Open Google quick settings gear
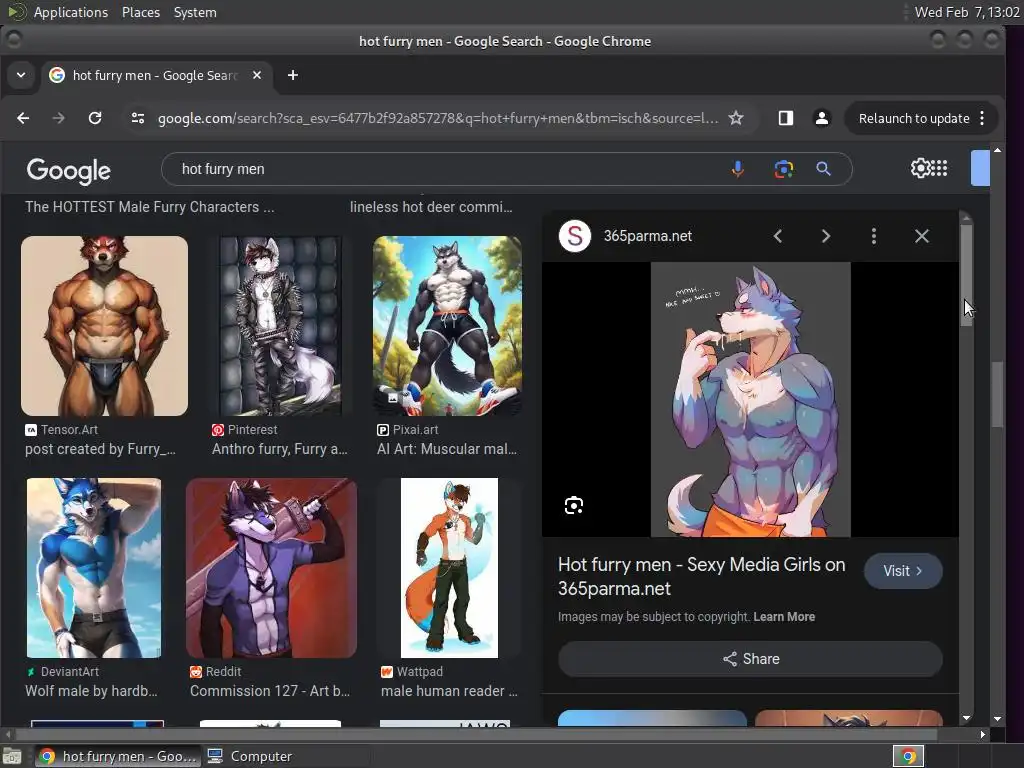Screen dimensions: 1024x768 [920, 168]
